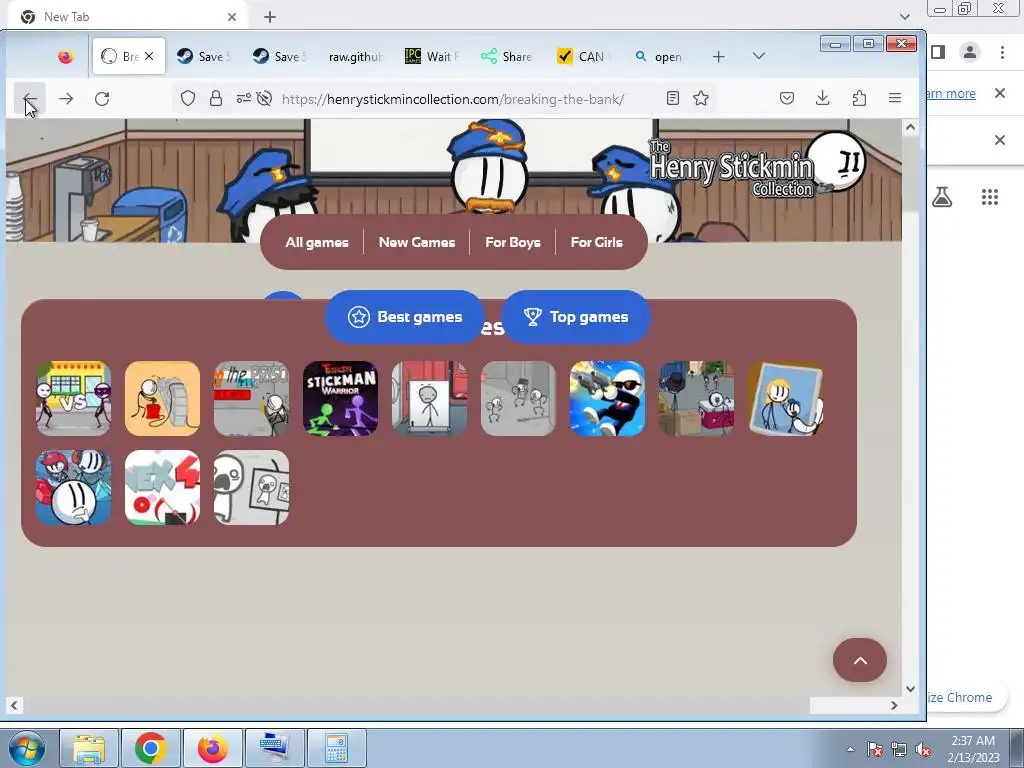Click Best games button
The width and height of the screenshot is (1024, 768).
405,317
